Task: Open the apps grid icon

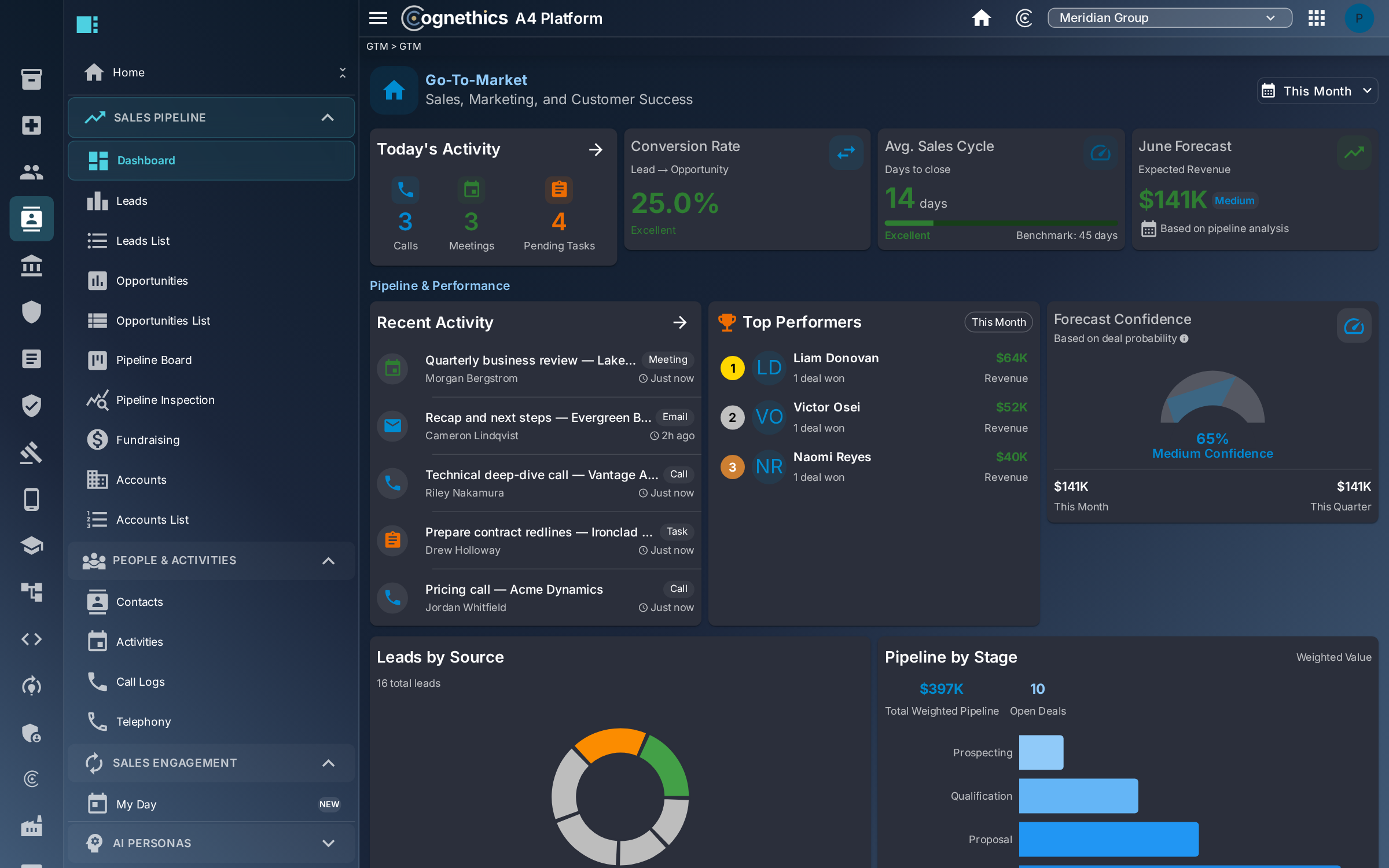Action: coord(1316,18)
